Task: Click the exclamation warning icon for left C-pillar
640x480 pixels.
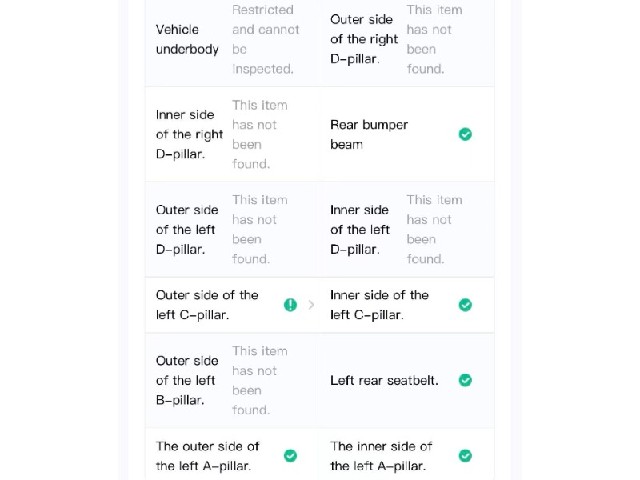Action: click(290, 304)
